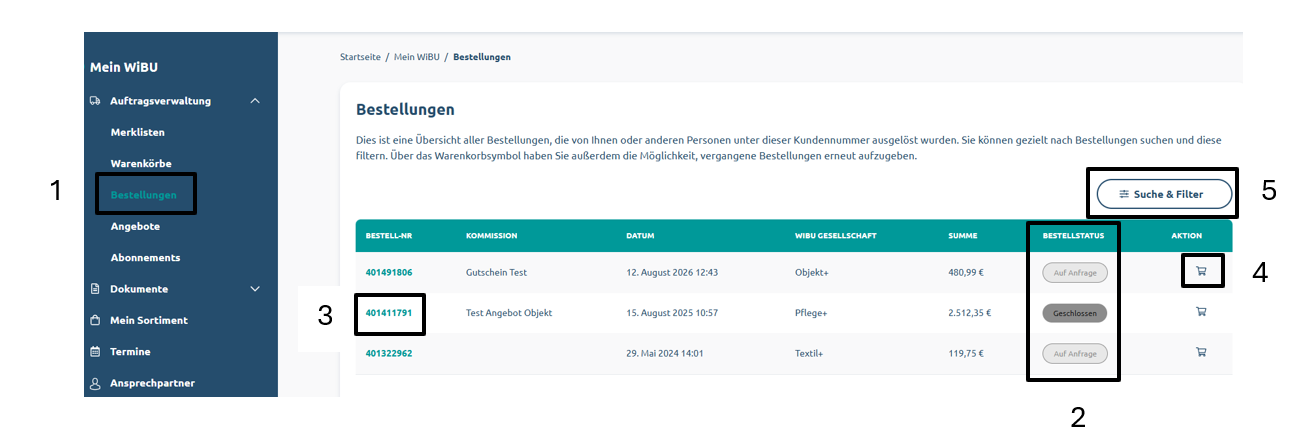Click the bag icon beside Mein Sortiment

point(95,320)
